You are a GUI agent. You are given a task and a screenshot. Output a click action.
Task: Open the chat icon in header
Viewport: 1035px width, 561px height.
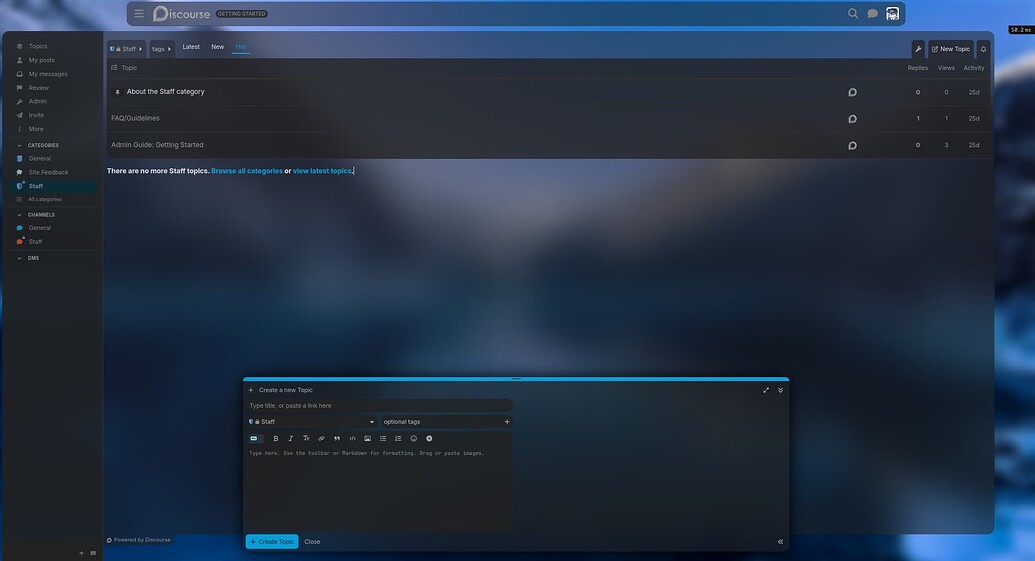coord(872,14)
